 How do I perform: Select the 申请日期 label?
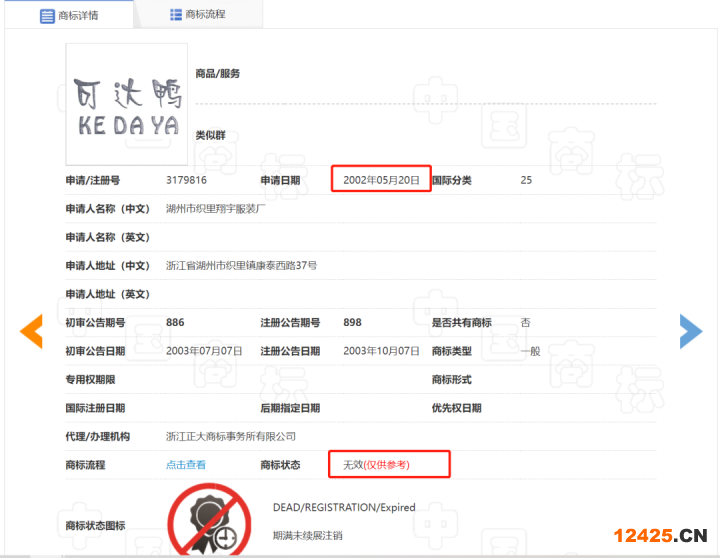coord(280,180)
